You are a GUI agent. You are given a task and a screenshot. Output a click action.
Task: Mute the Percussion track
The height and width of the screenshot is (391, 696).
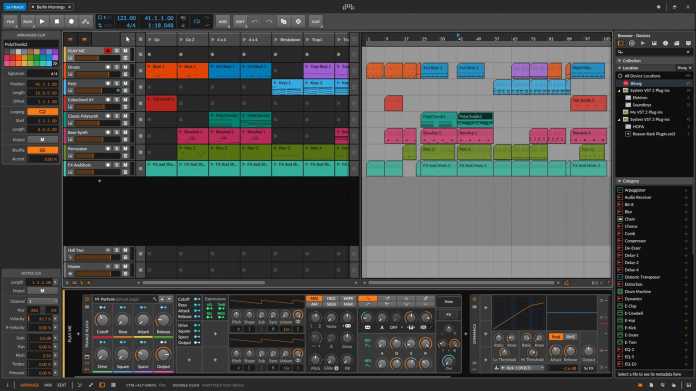[x=125, y=148]
